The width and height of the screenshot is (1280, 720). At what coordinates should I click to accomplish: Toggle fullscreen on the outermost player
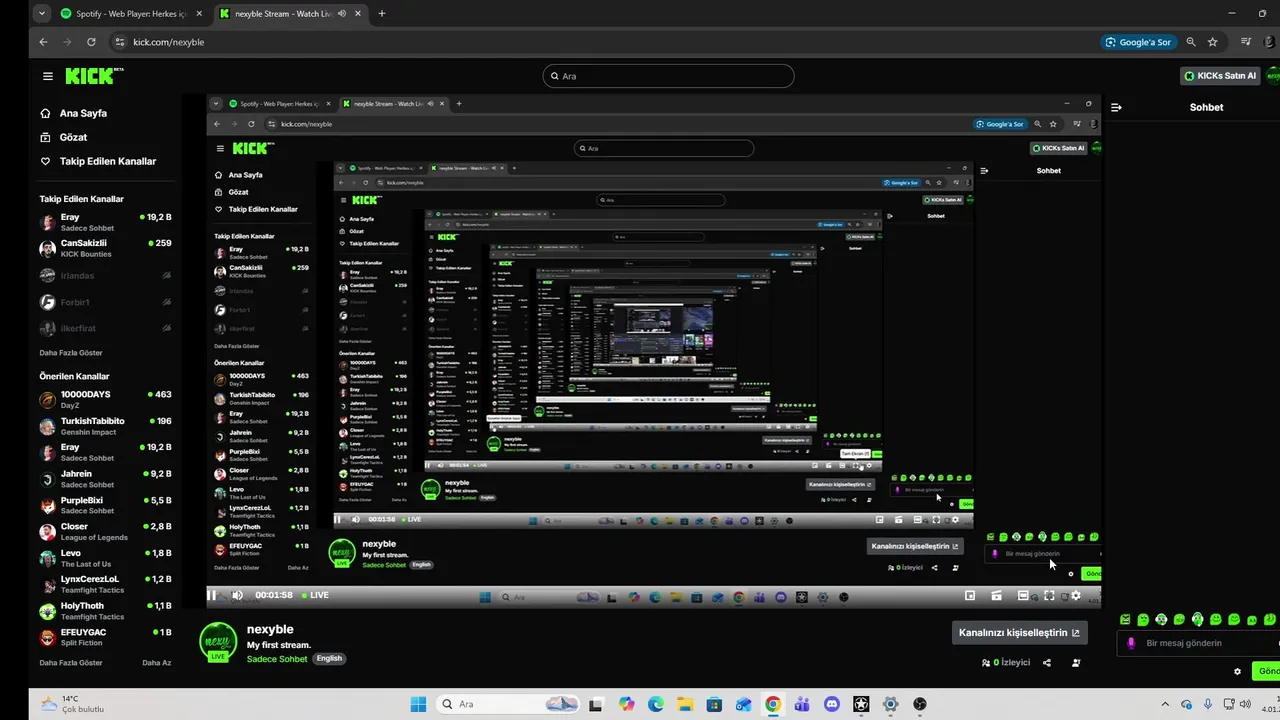tap(1049, 596)
